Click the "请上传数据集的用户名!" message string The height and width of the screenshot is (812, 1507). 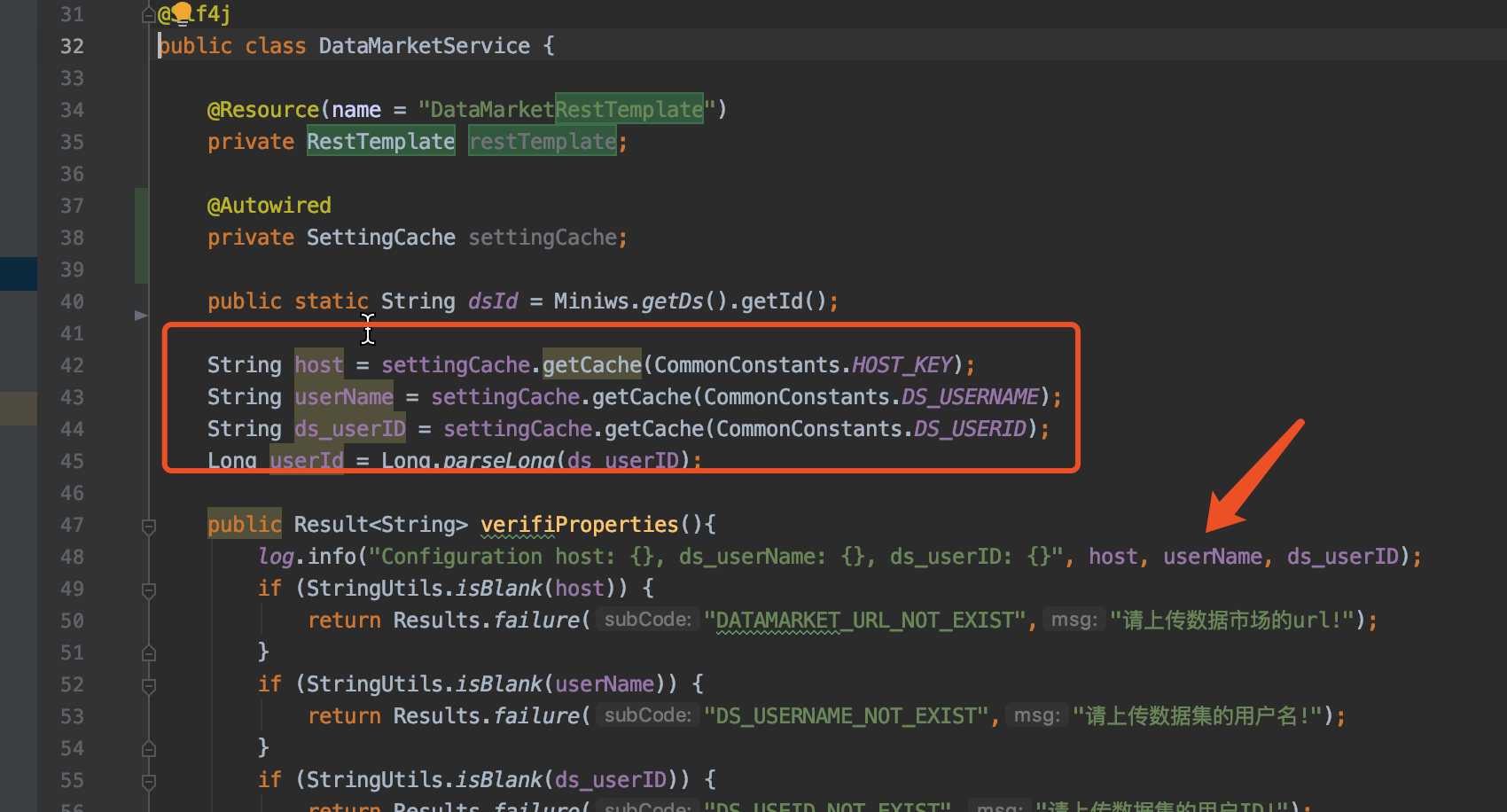pyautogui.click(x=1198, y=716)
